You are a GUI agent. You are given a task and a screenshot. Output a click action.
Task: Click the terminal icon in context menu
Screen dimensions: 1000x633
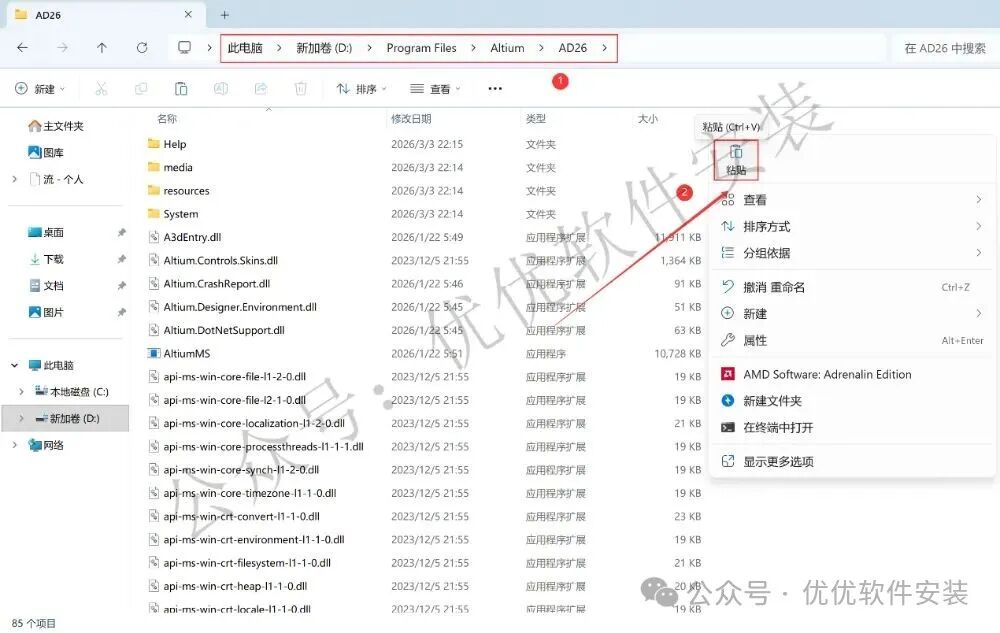[728, 427]
